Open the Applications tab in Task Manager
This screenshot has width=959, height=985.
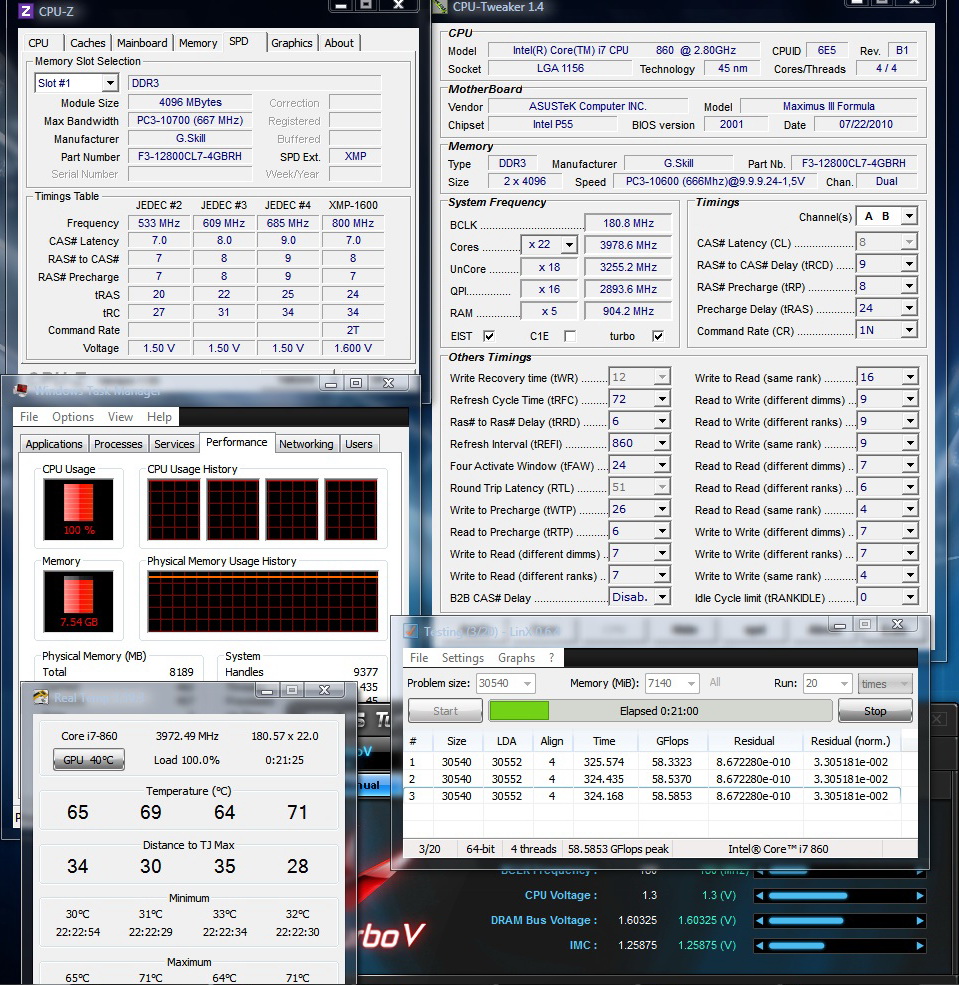click(54, 444)
